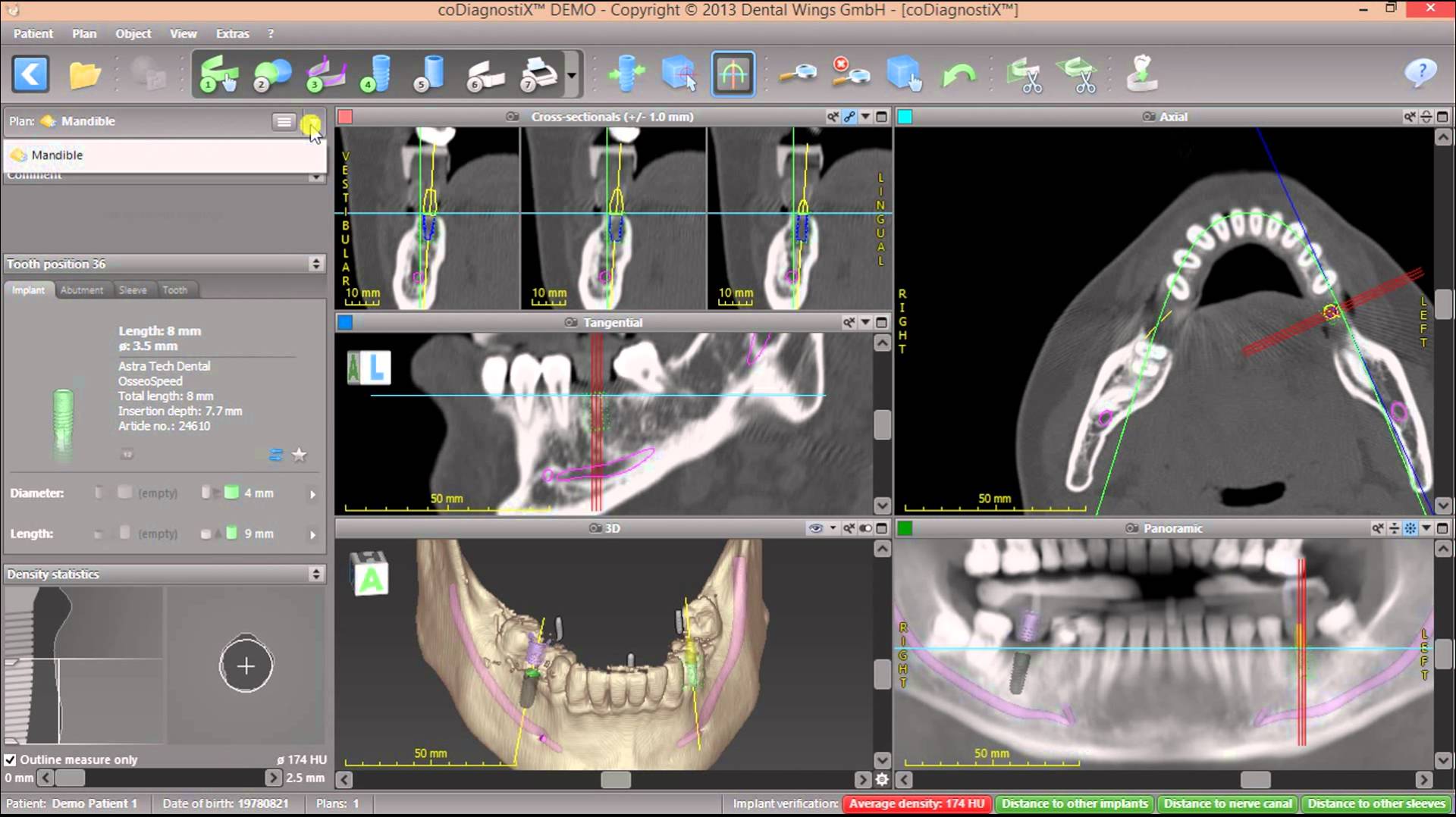Click the first green plane scissors cut tool
The height and width of the screenshot is (817, 1456).
[x=1024, y=75]
